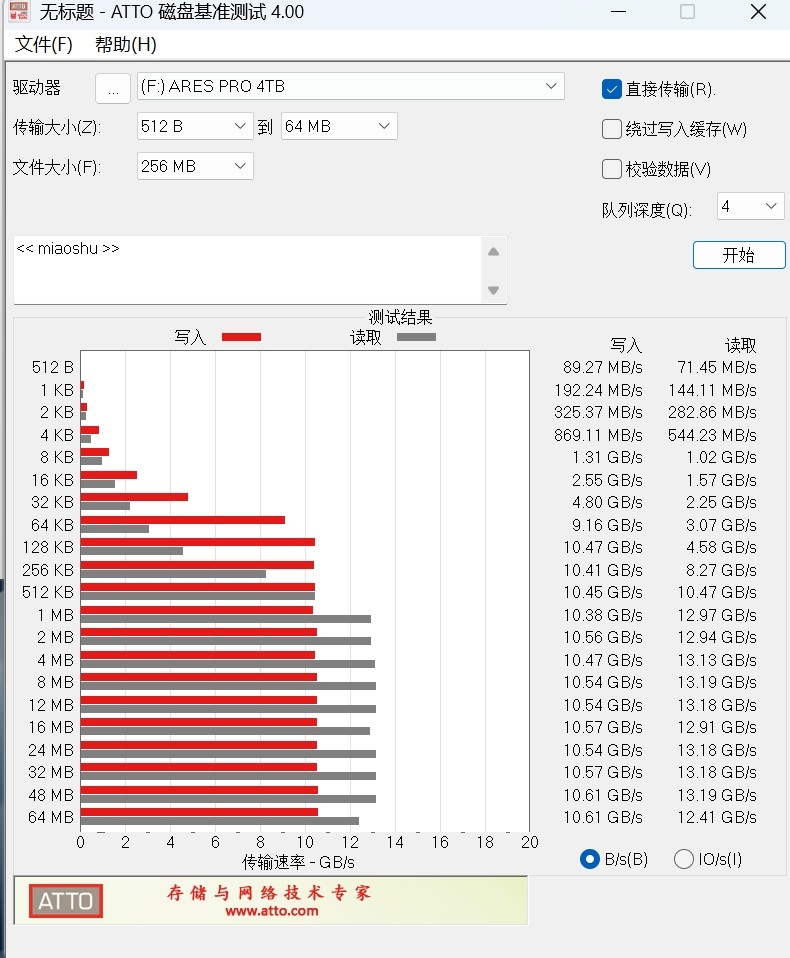This screenshot has height=958, width=790.
Task: Click the 2 MB write value 10.56 GB/s
Action: 603,637
